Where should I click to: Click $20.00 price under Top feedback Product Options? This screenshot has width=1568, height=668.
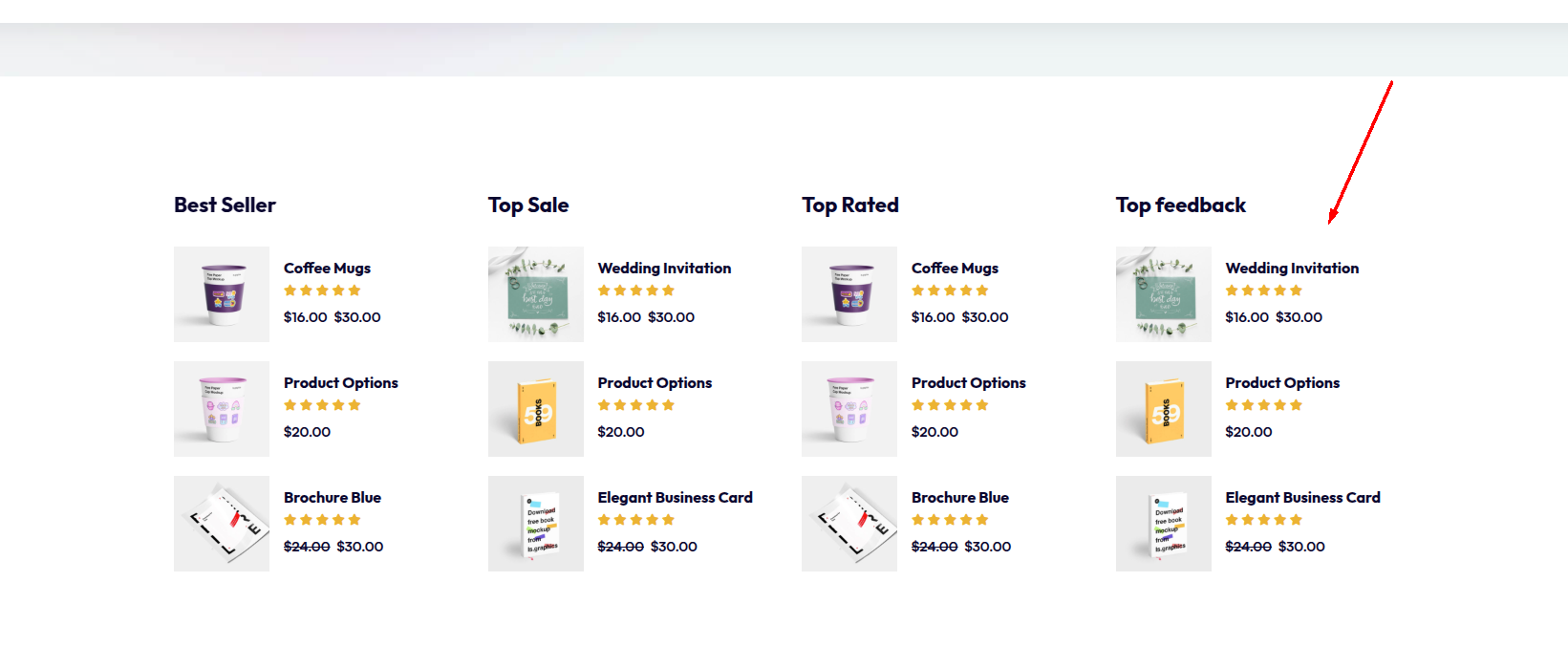click(x=1249, y=432)
